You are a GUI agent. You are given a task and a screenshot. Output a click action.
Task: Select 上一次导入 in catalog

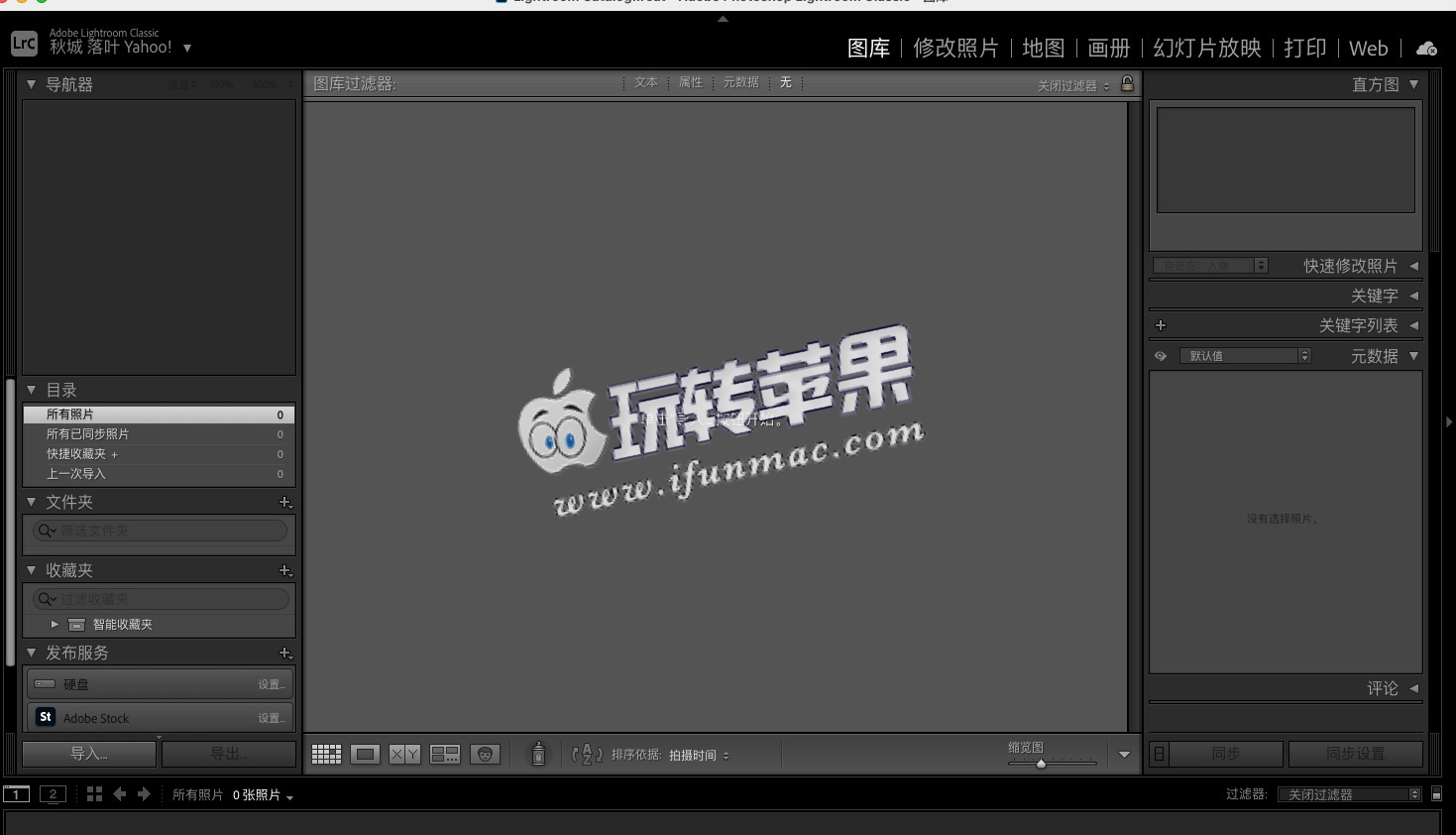[x=159, y=474]
